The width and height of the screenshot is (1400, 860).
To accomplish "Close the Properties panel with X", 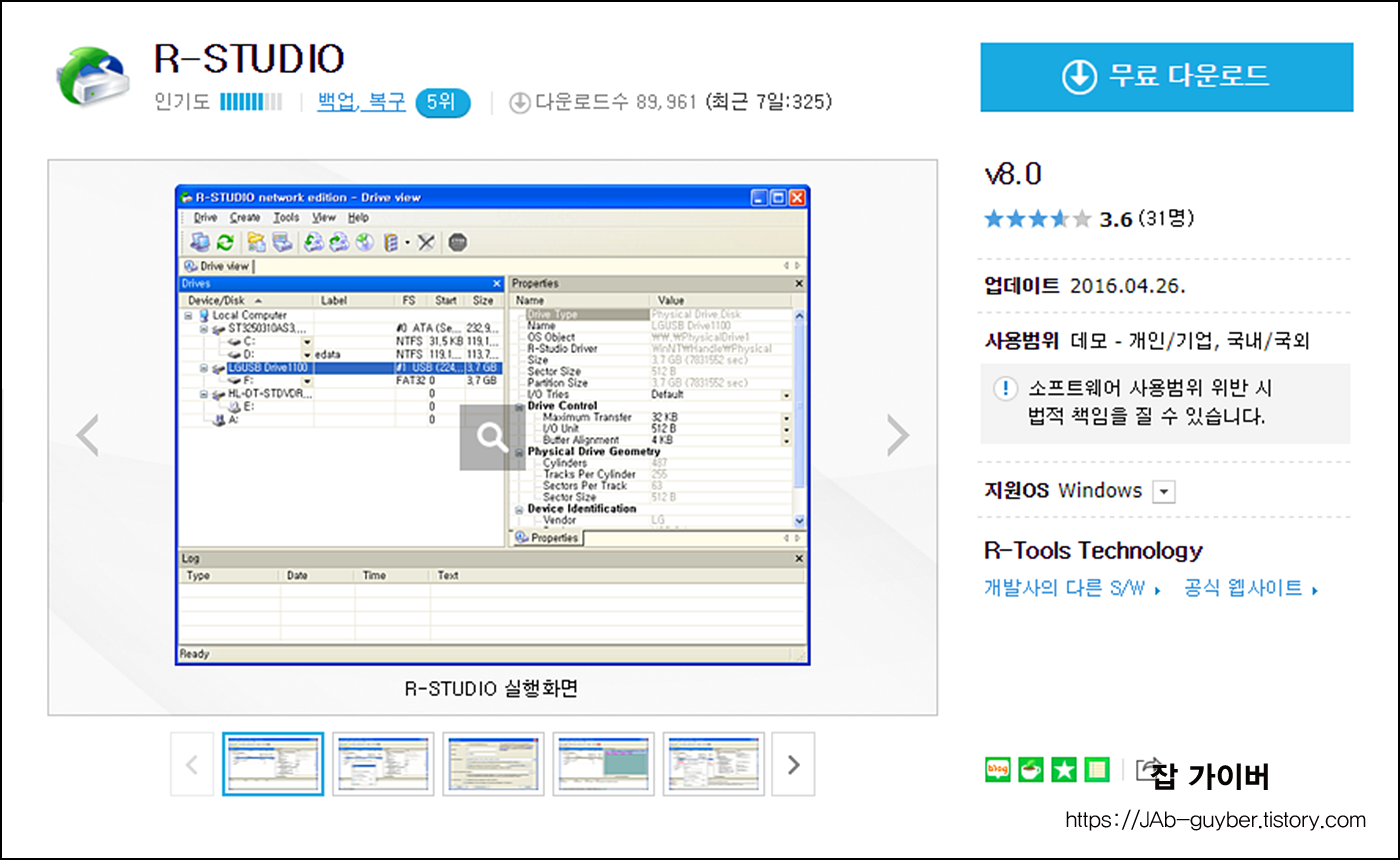I will point(799,284).
